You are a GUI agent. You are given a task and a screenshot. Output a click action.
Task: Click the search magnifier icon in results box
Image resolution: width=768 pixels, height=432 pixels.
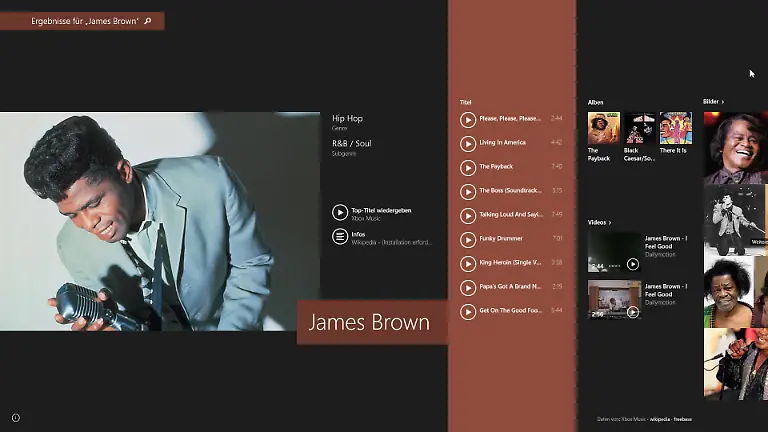pyautogui.click(x=148, y=20)
